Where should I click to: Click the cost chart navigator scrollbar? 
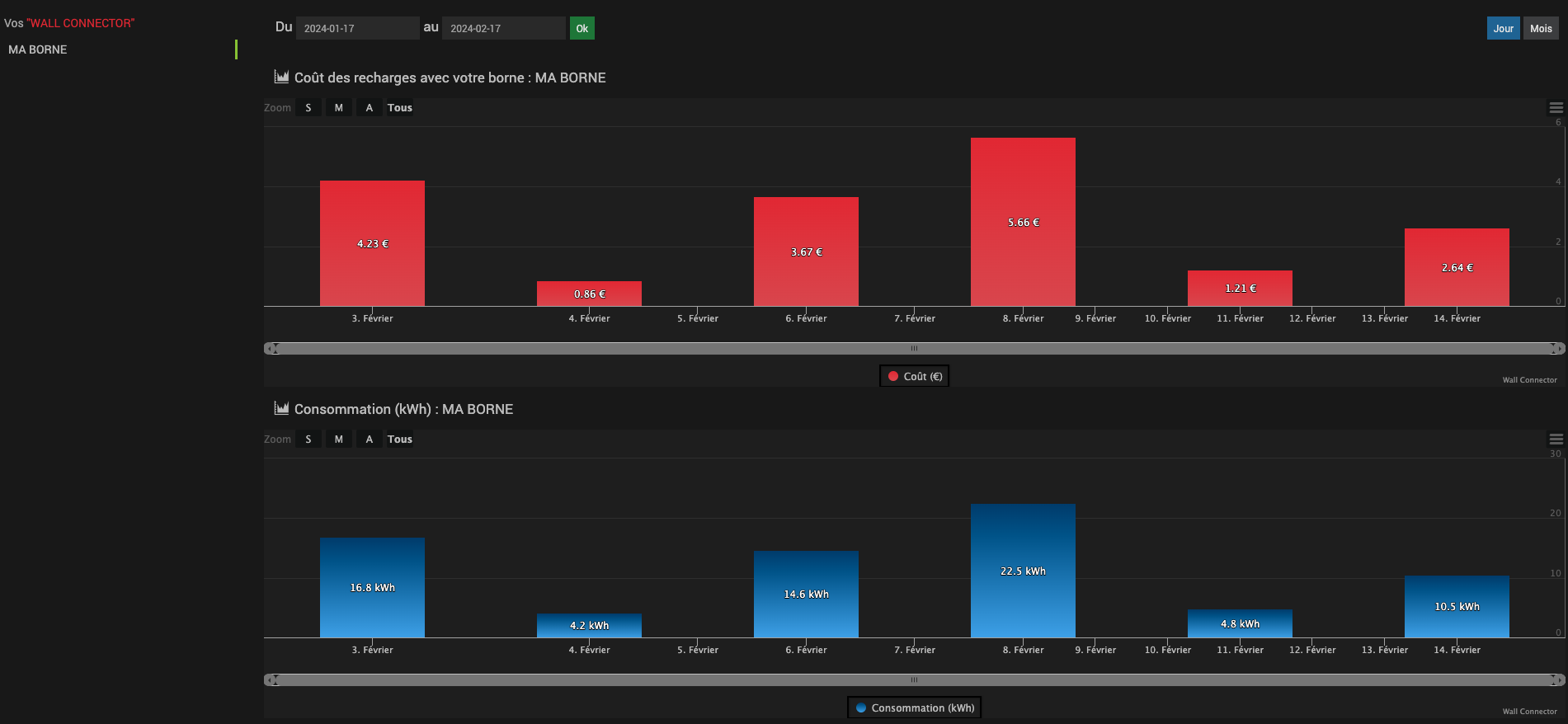tap(914, 349)
